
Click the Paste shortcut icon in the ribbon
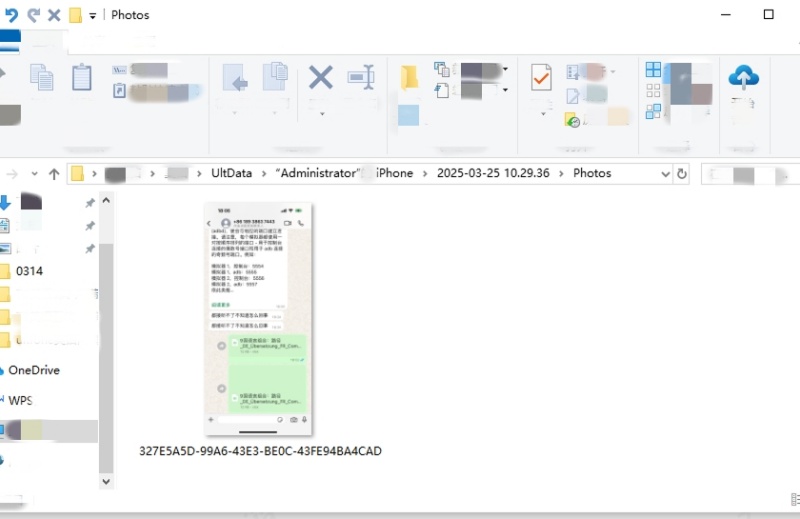coord(119,90)
